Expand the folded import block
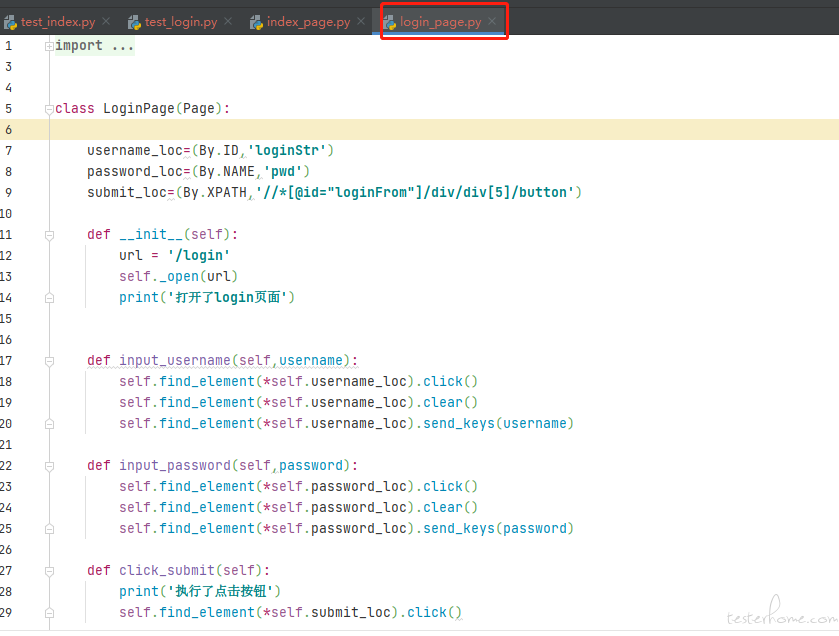The image size is (839, 636). coord(49,47)
